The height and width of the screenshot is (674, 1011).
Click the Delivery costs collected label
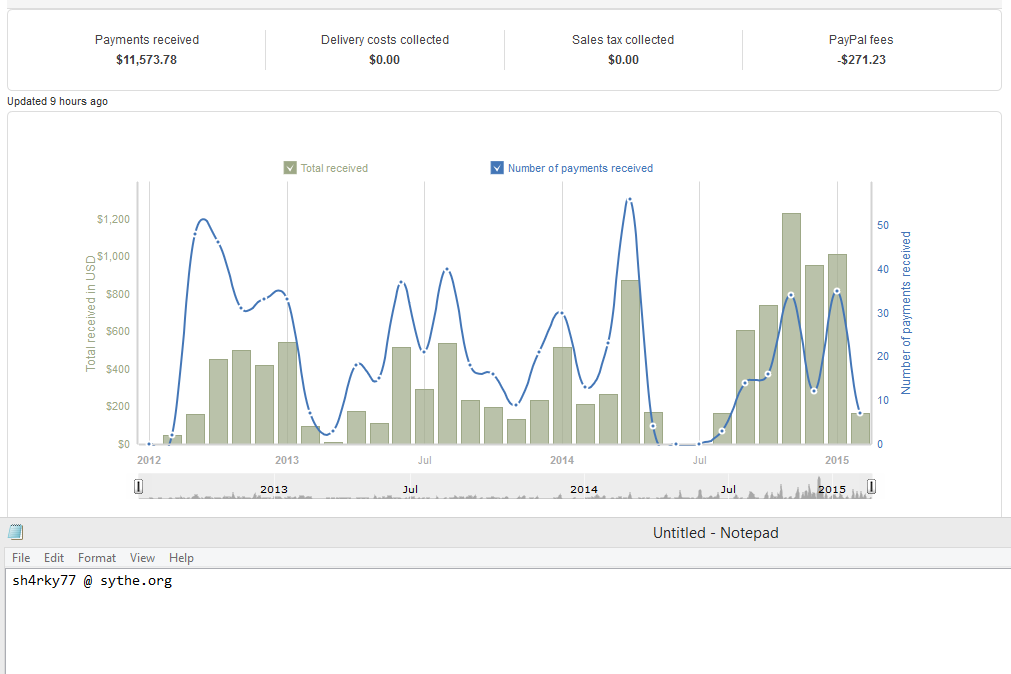click(385, 40)
